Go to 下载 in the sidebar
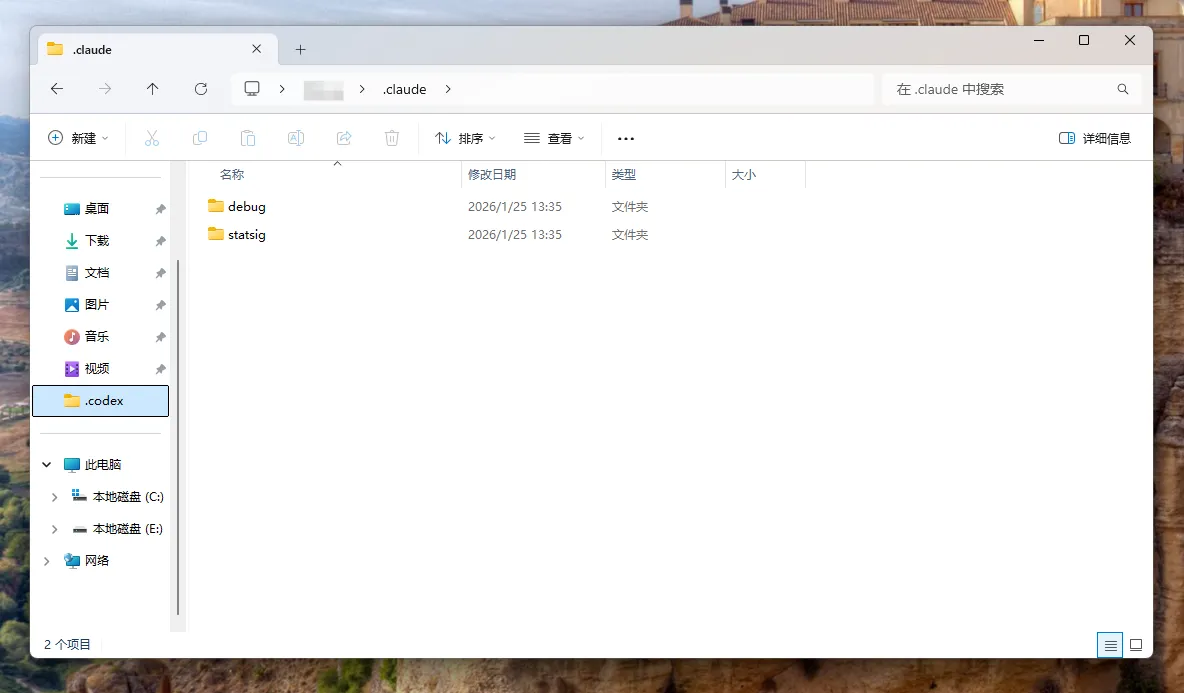This screenshot has height=693, width=1184. point(96,241)
